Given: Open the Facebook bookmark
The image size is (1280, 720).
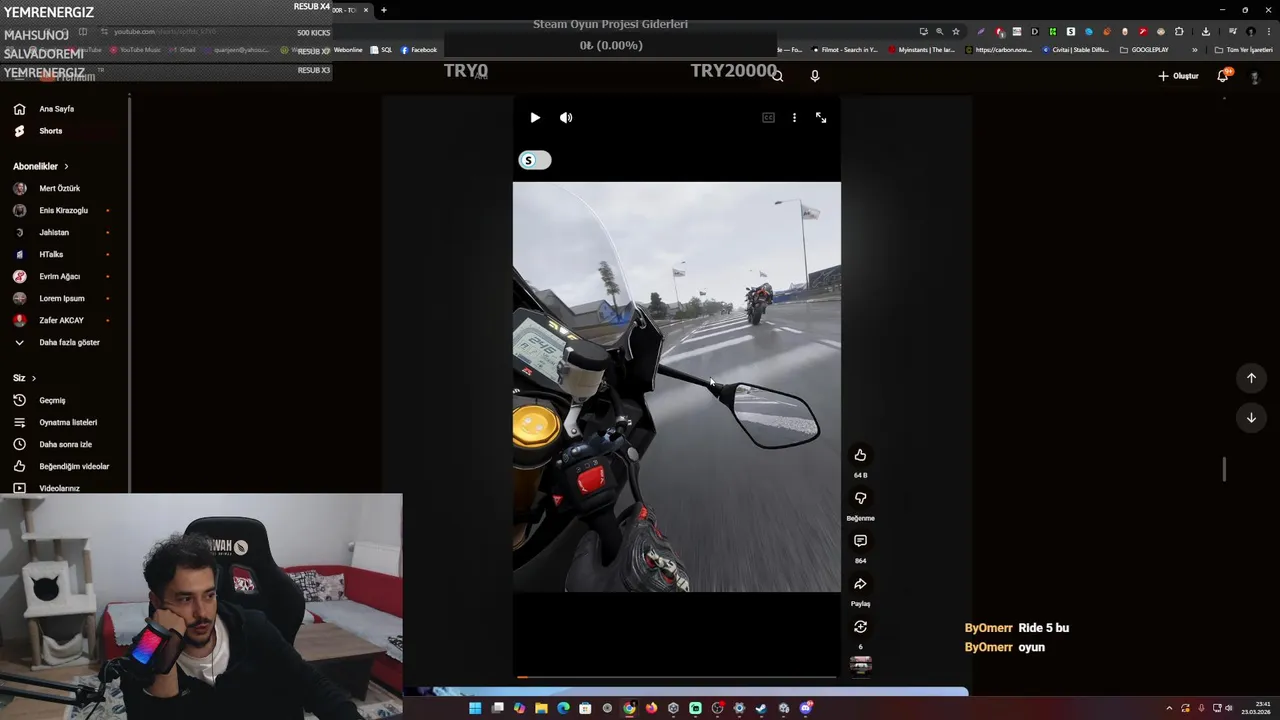Looking at the screenshot, I should [418, 50].
